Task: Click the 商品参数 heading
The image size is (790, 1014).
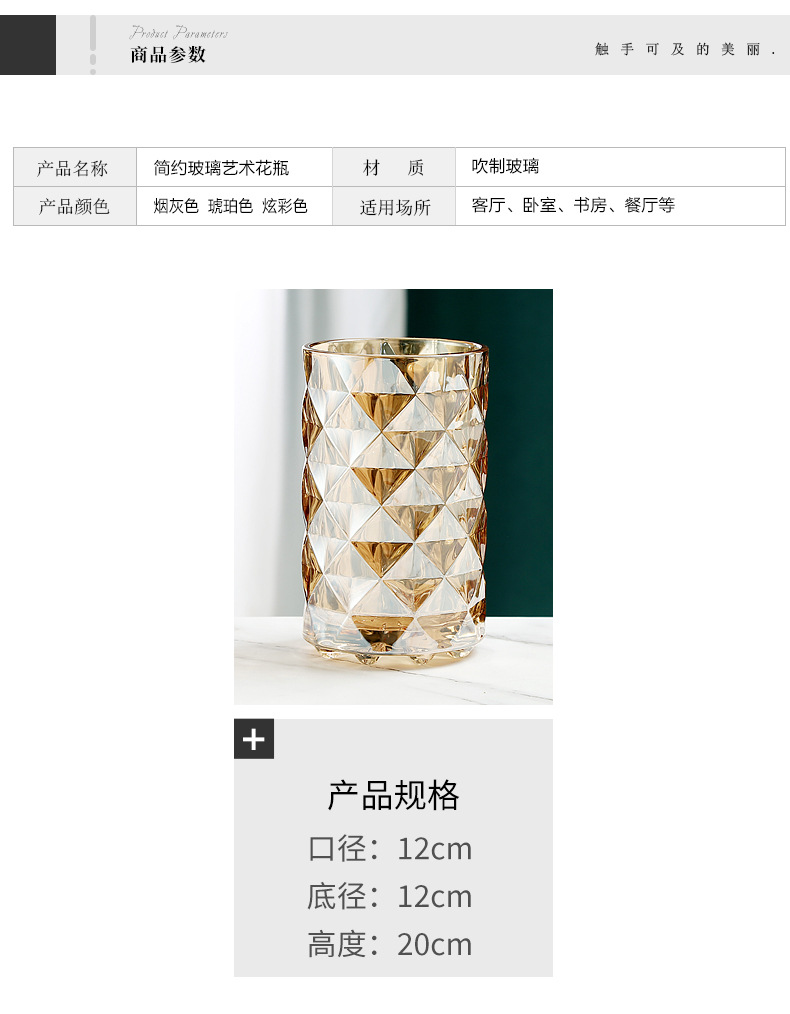Action: [x=168, y=55]
